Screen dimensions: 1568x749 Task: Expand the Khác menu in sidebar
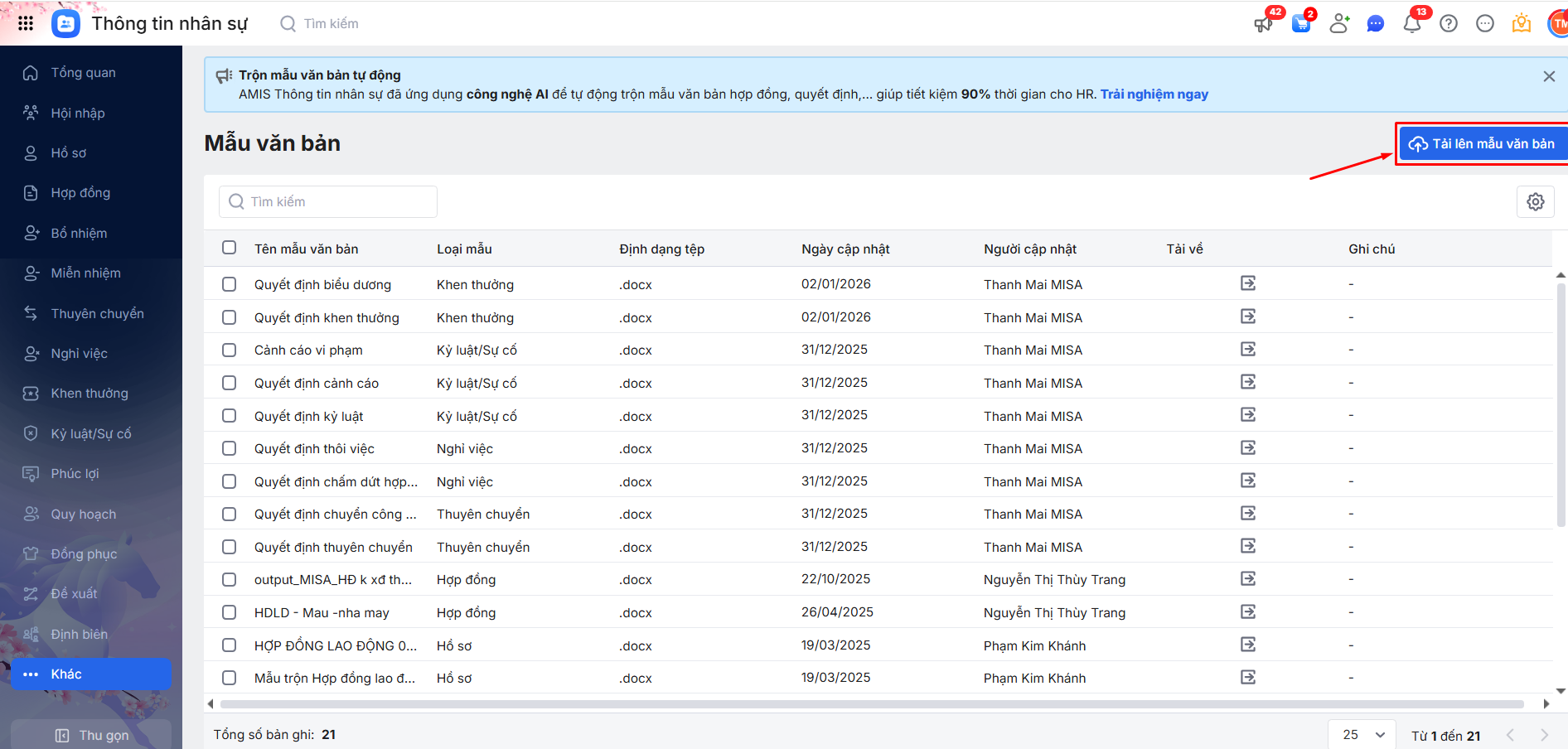tap(91, 674)
